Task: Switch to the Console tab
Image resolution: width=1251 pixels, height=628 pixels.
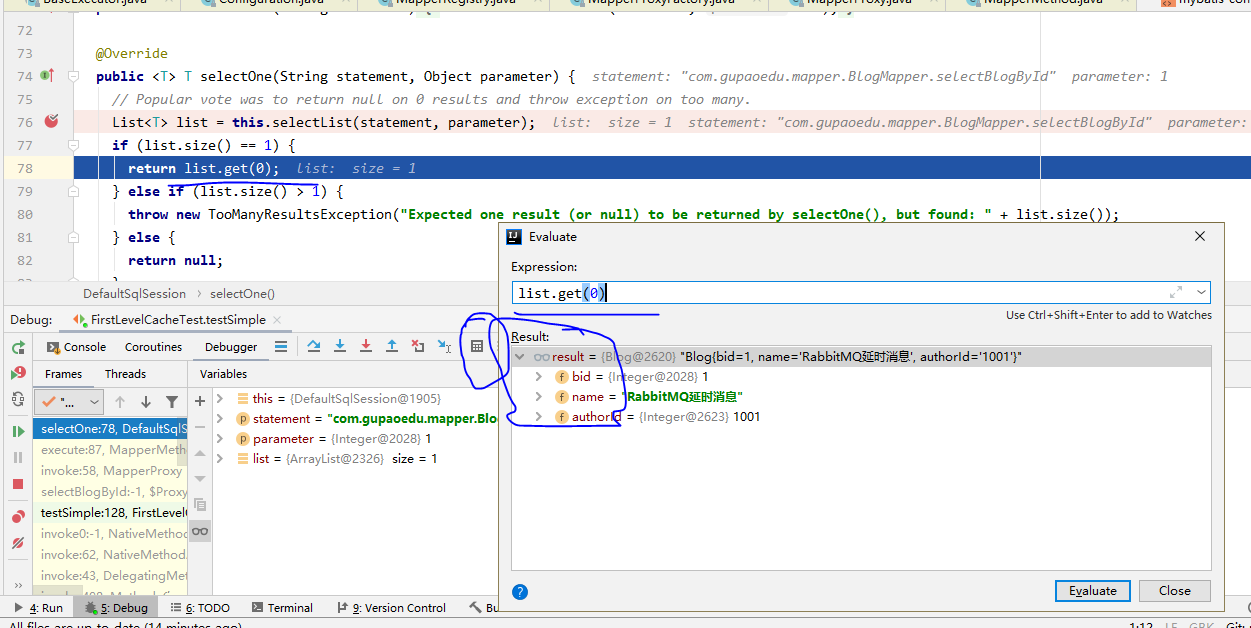Action: click(77, 347)
